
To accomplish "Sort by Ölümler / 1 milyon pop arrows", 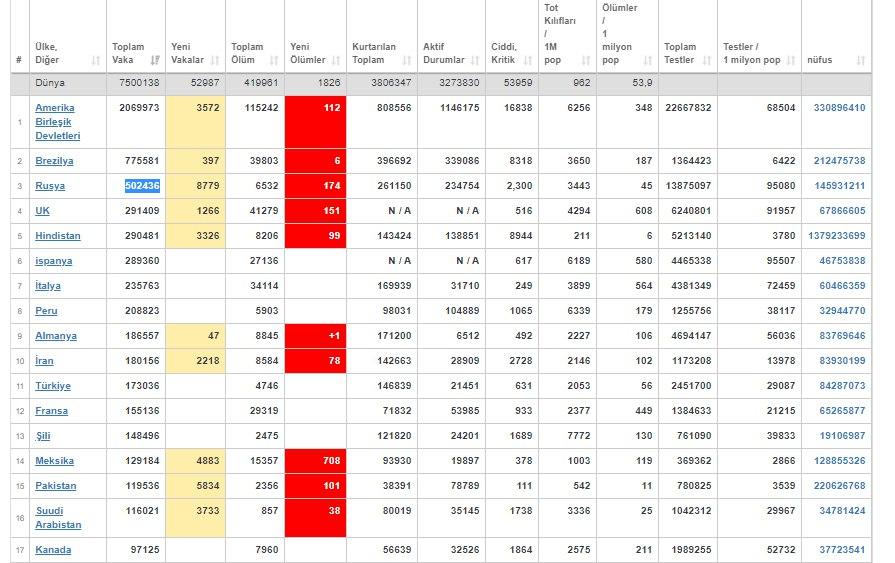I will coord(648,60).
